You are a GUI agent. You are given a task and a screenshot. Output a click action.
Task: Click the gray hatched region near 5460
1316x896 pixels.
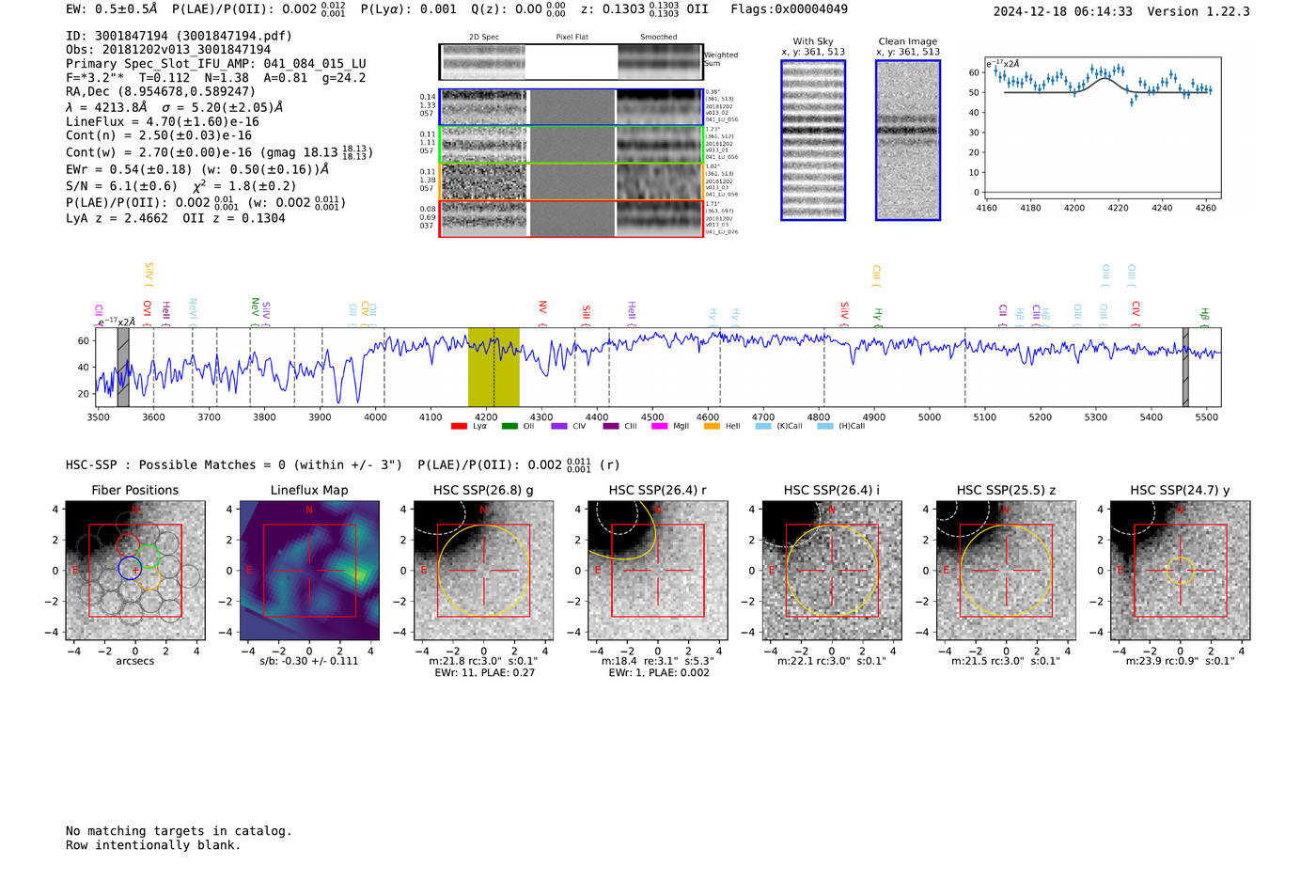[x=1185, y=368]
